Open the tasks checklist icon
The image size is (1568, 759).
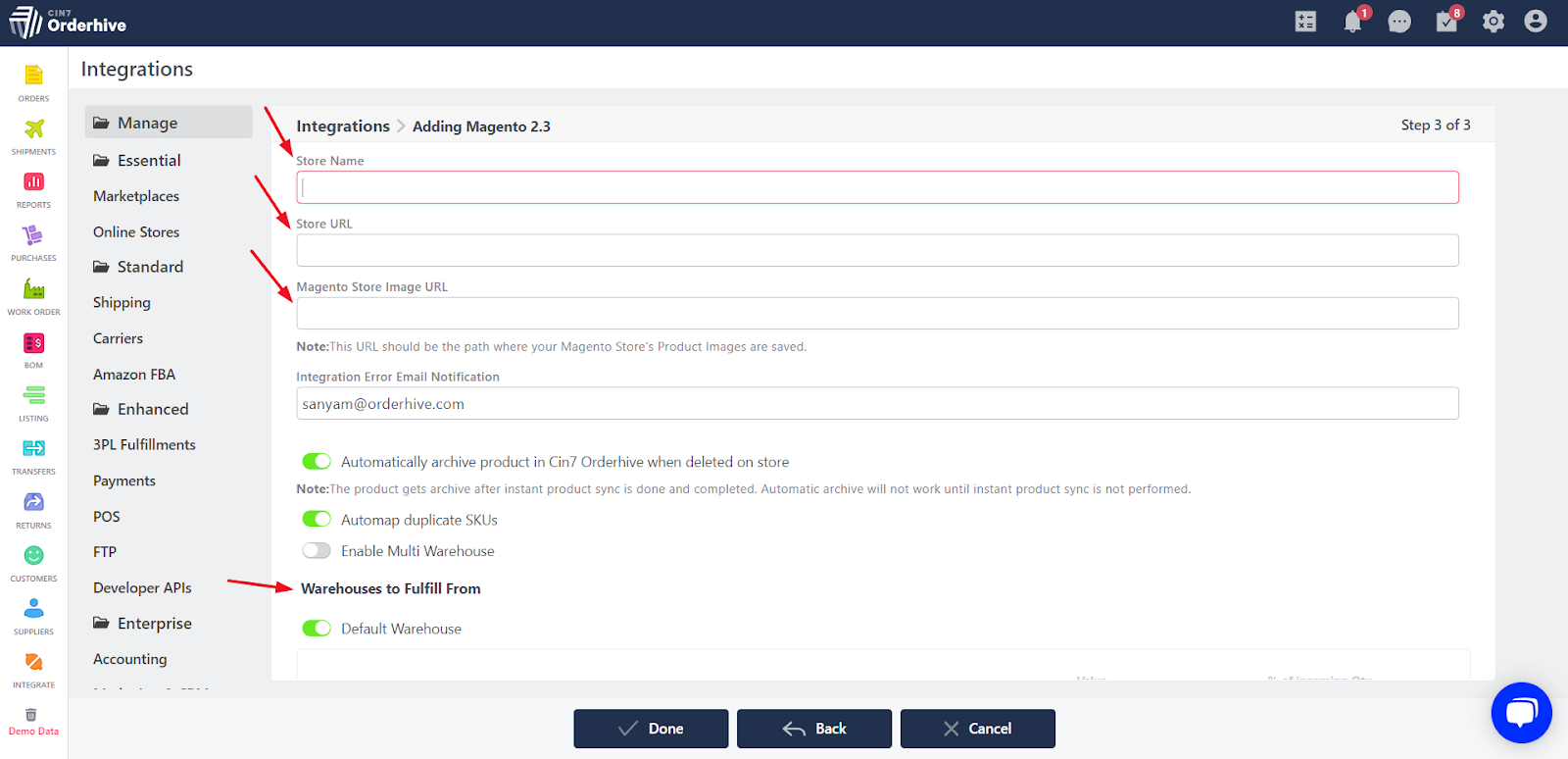pyautogui.click(x=1446, y=22)
